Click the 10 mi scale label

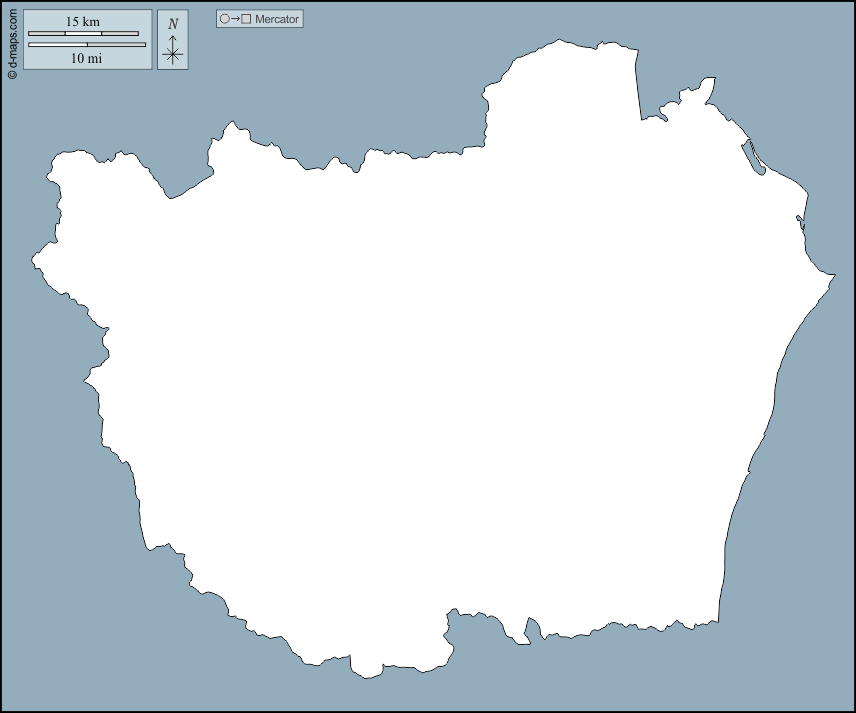pos(87,58)
